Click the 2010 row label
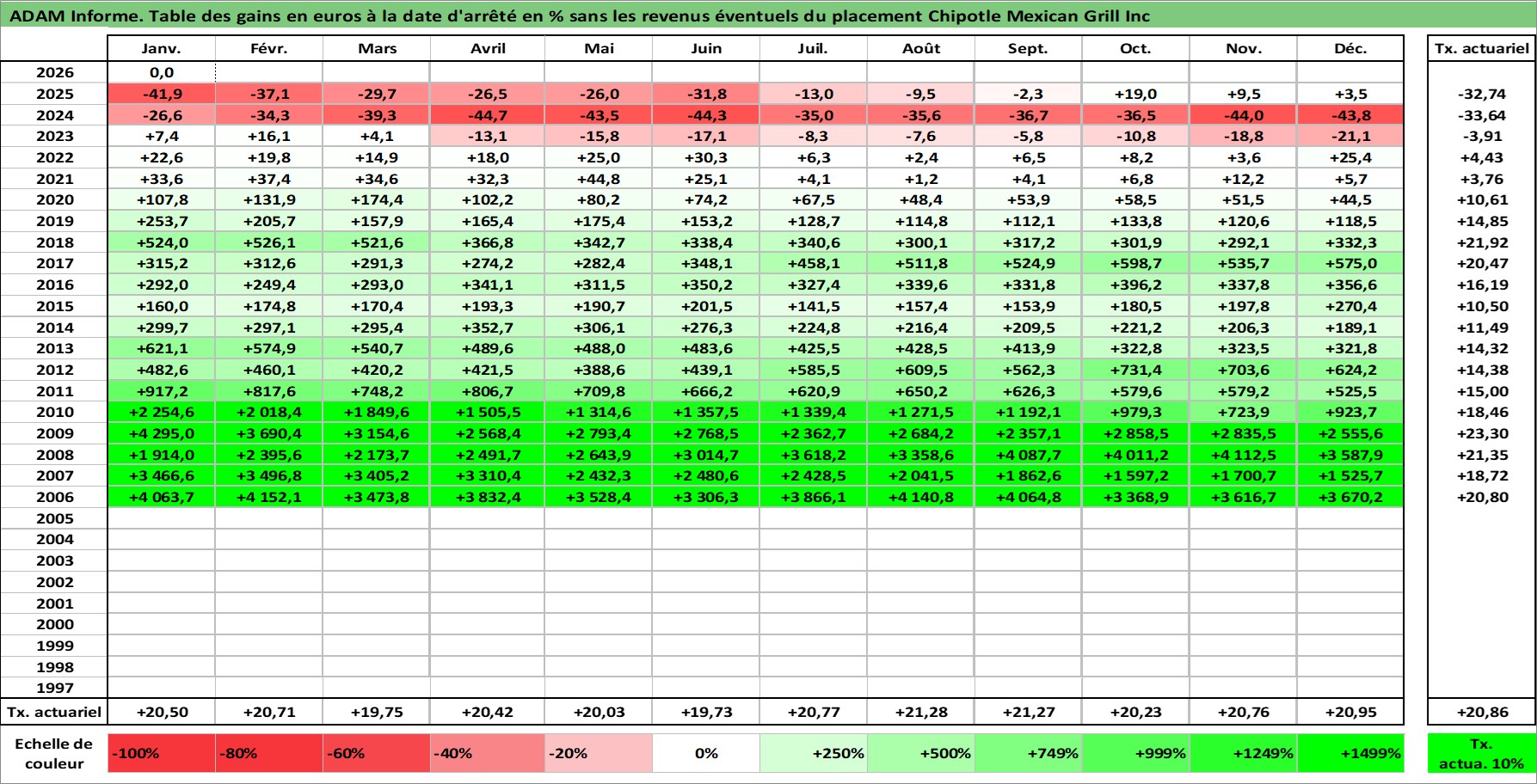 point(54,413)
